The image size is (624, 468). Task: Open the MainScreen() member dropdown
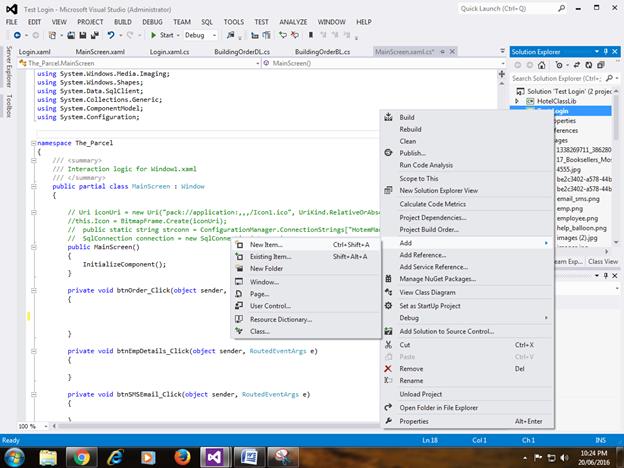point(300,63)
